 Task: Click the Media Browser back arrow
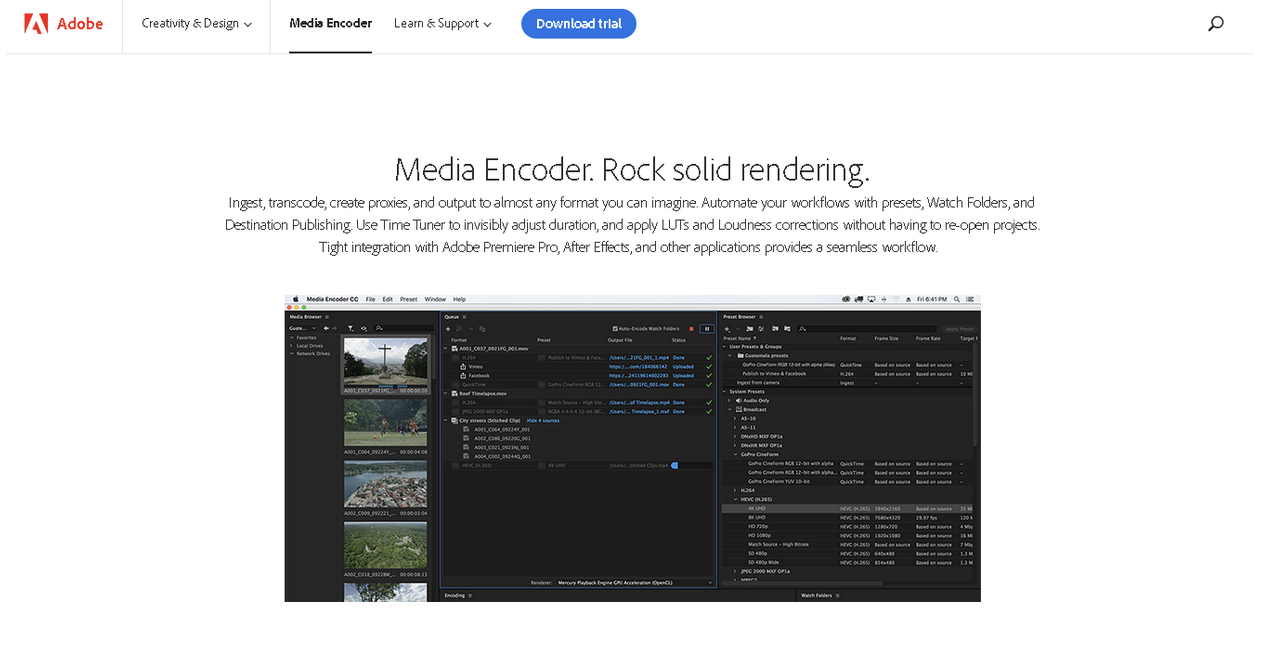325,328
